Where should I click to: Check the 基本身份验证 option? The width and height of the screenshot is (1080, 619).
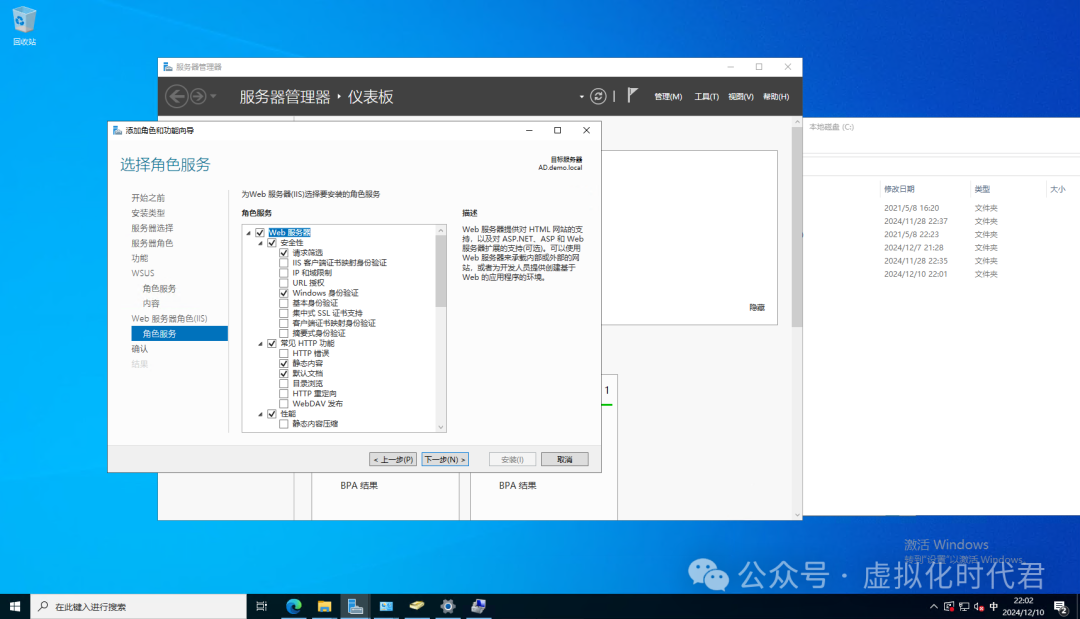[284, 303]
